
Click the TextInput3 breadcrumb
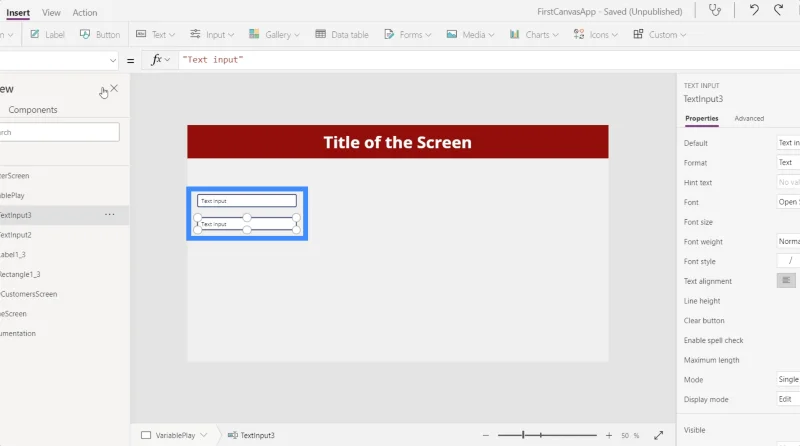tap(252, 435)
